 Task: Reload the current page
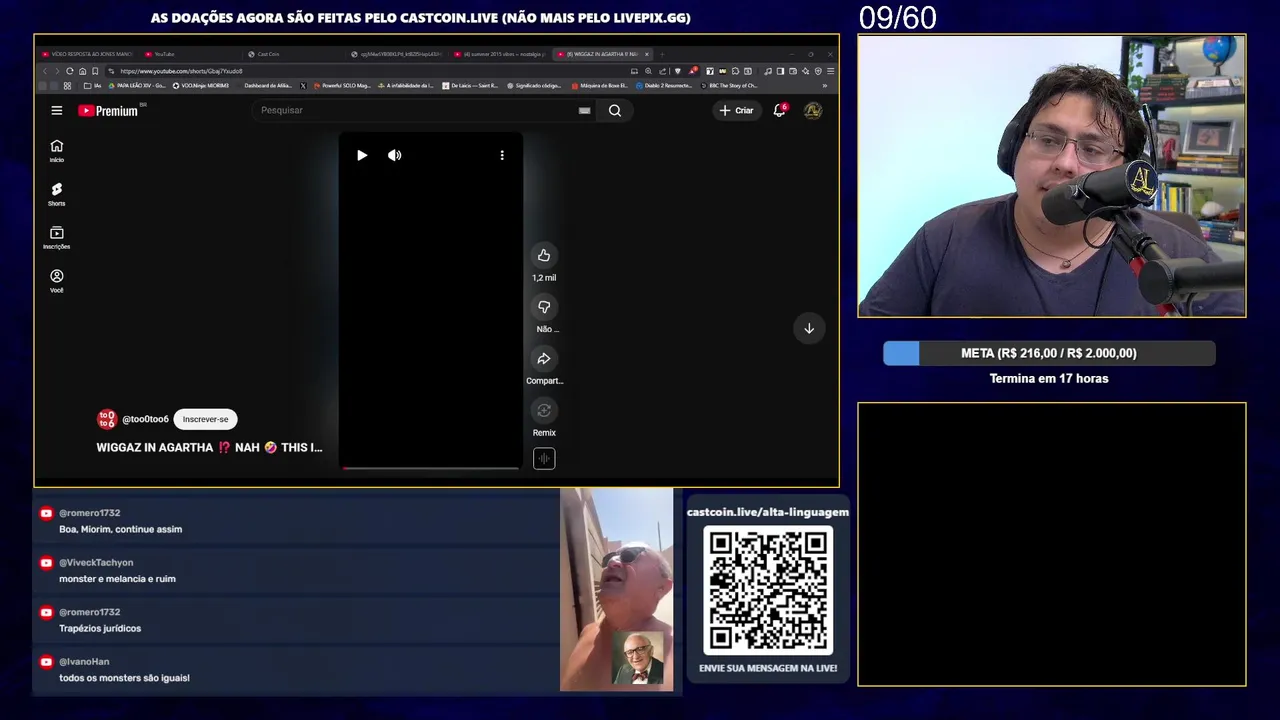[x=69, y=71]
